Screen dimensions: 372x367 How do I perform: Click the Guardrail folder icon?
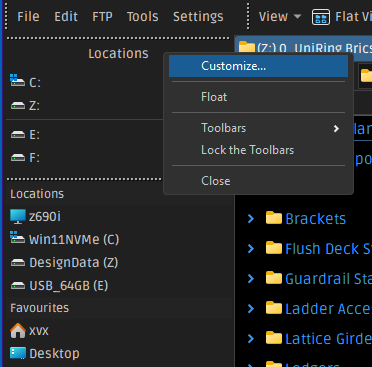(274, 278)
